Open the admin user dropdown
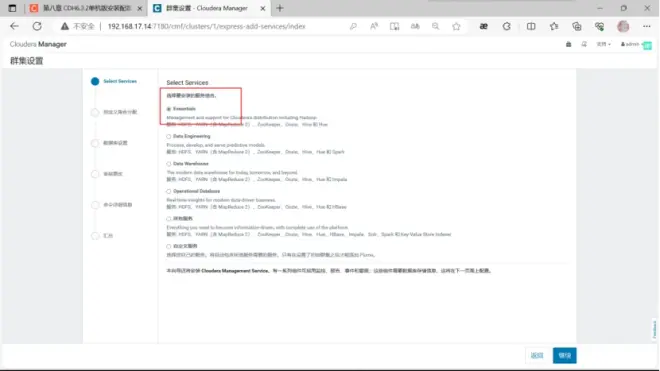The image size is (660, 371). [x=630, y=44]
